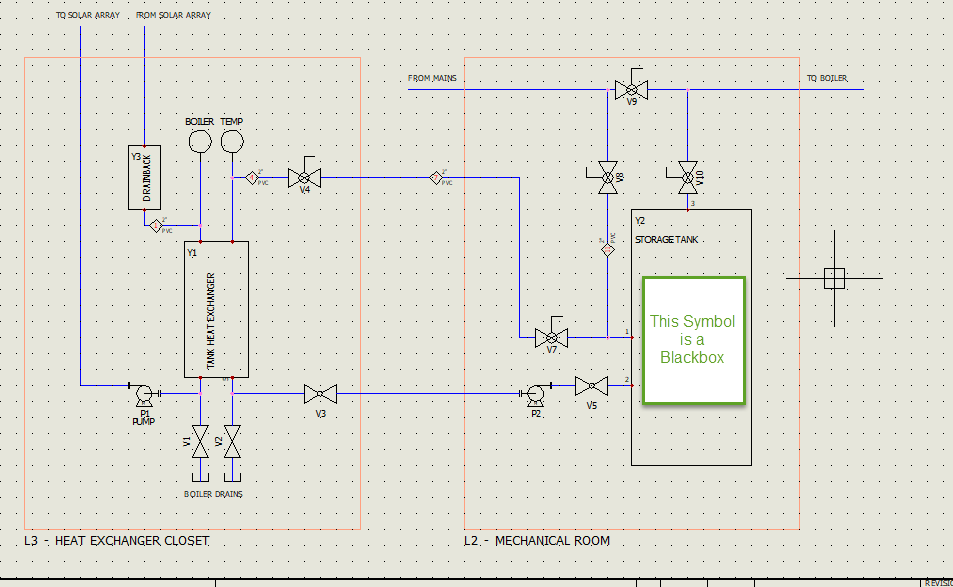Click the STORAGE TANK text
The image size is (953, 587).
tap(667, 240)
